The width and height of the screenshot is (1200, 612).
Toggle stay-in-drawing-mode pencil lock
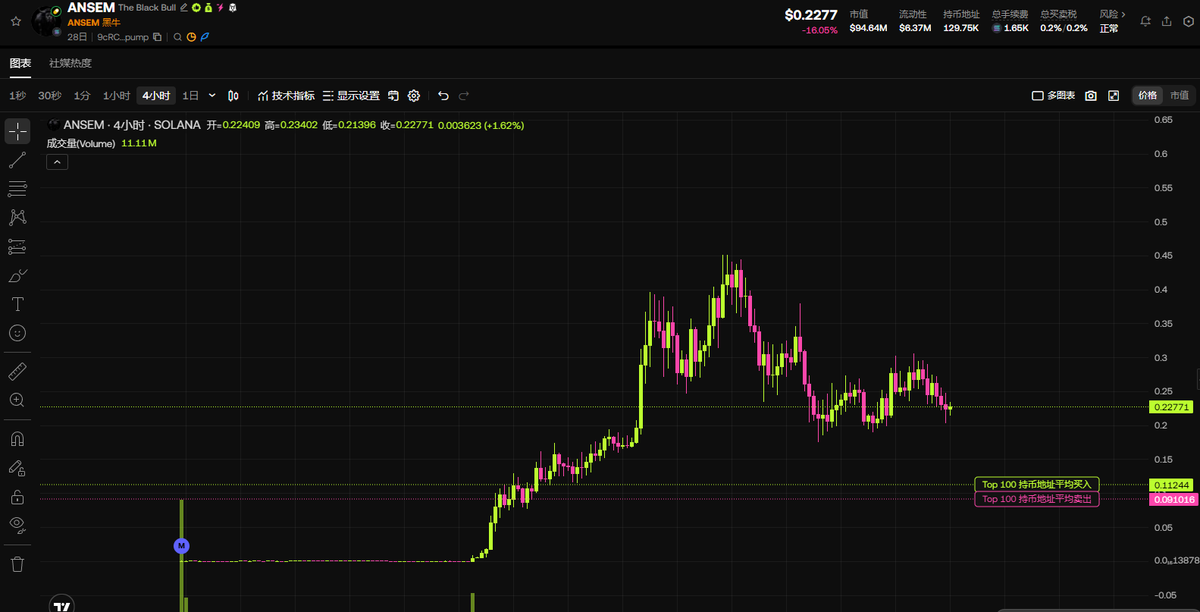[17, 467]
